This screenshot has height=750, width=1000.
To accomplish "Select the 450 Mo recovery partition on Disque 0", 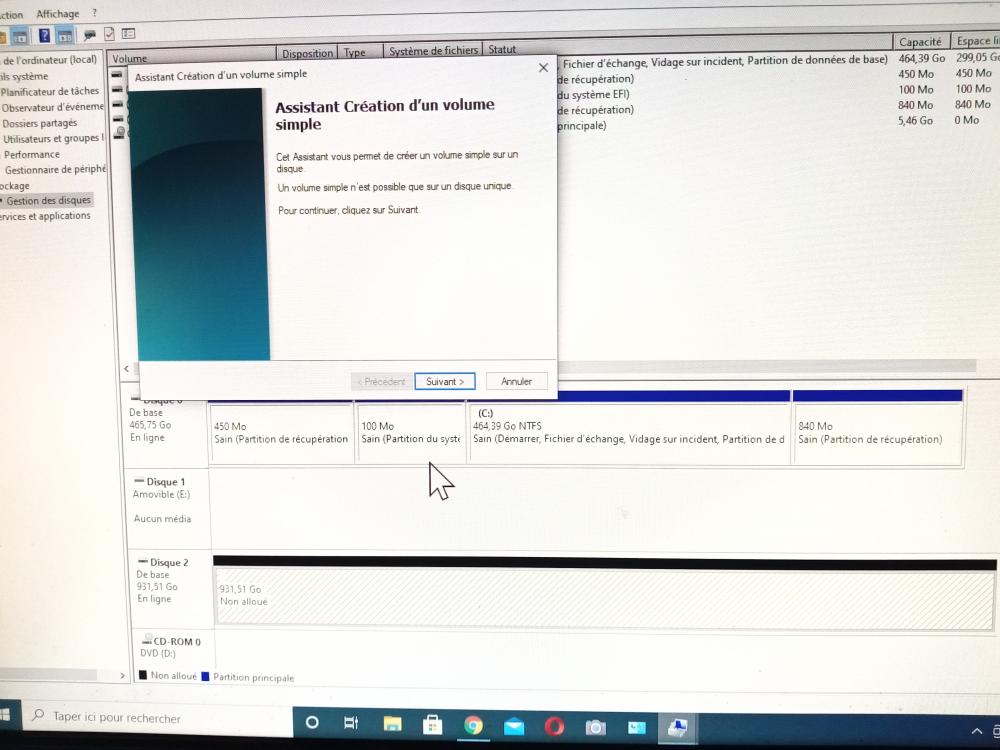I will pyautogui.click(x=281, y=432).
